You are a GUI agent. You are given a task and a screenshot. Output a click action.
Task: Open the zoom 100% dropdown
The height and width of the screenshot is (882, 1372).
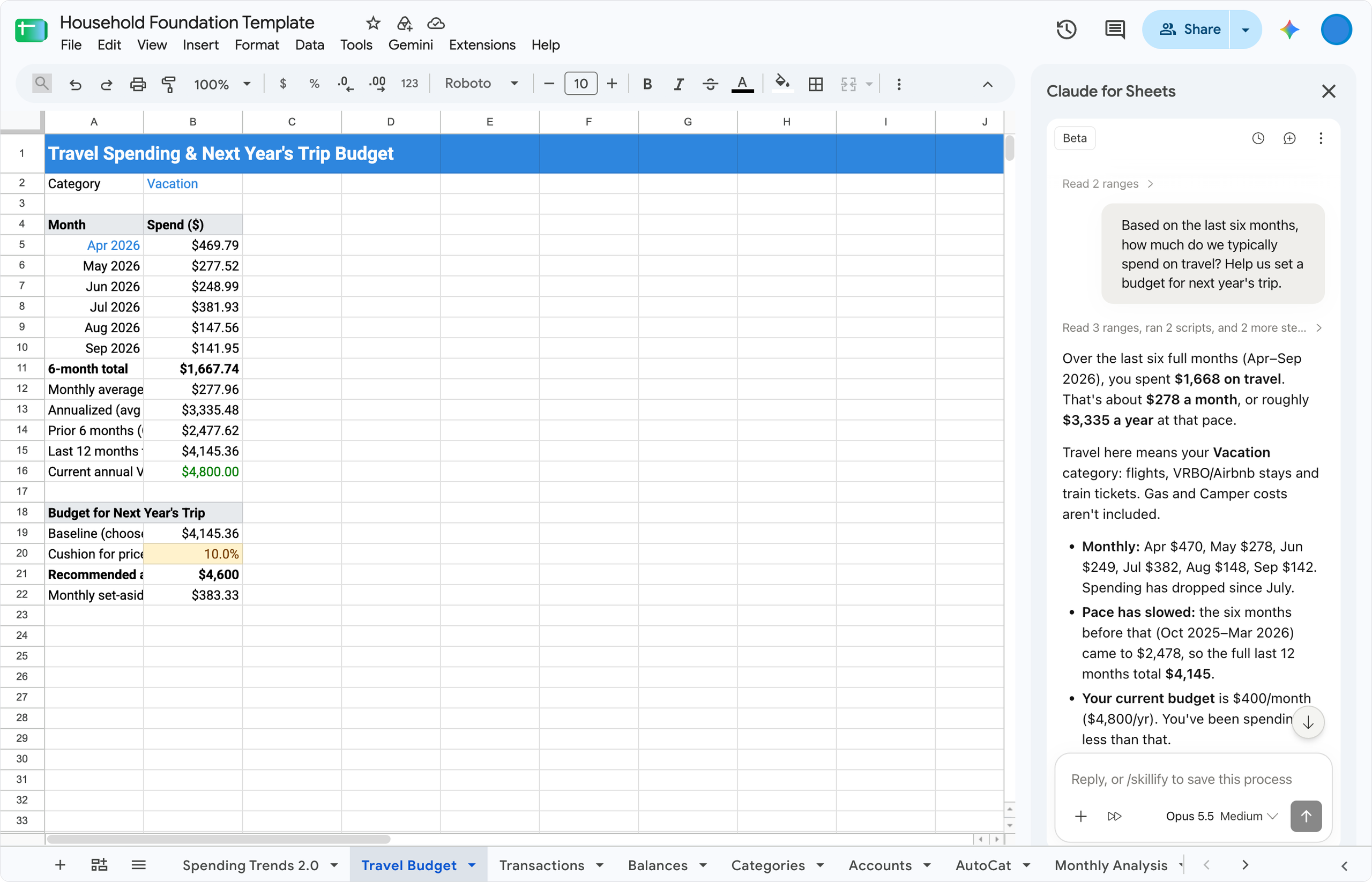point(222,84)
